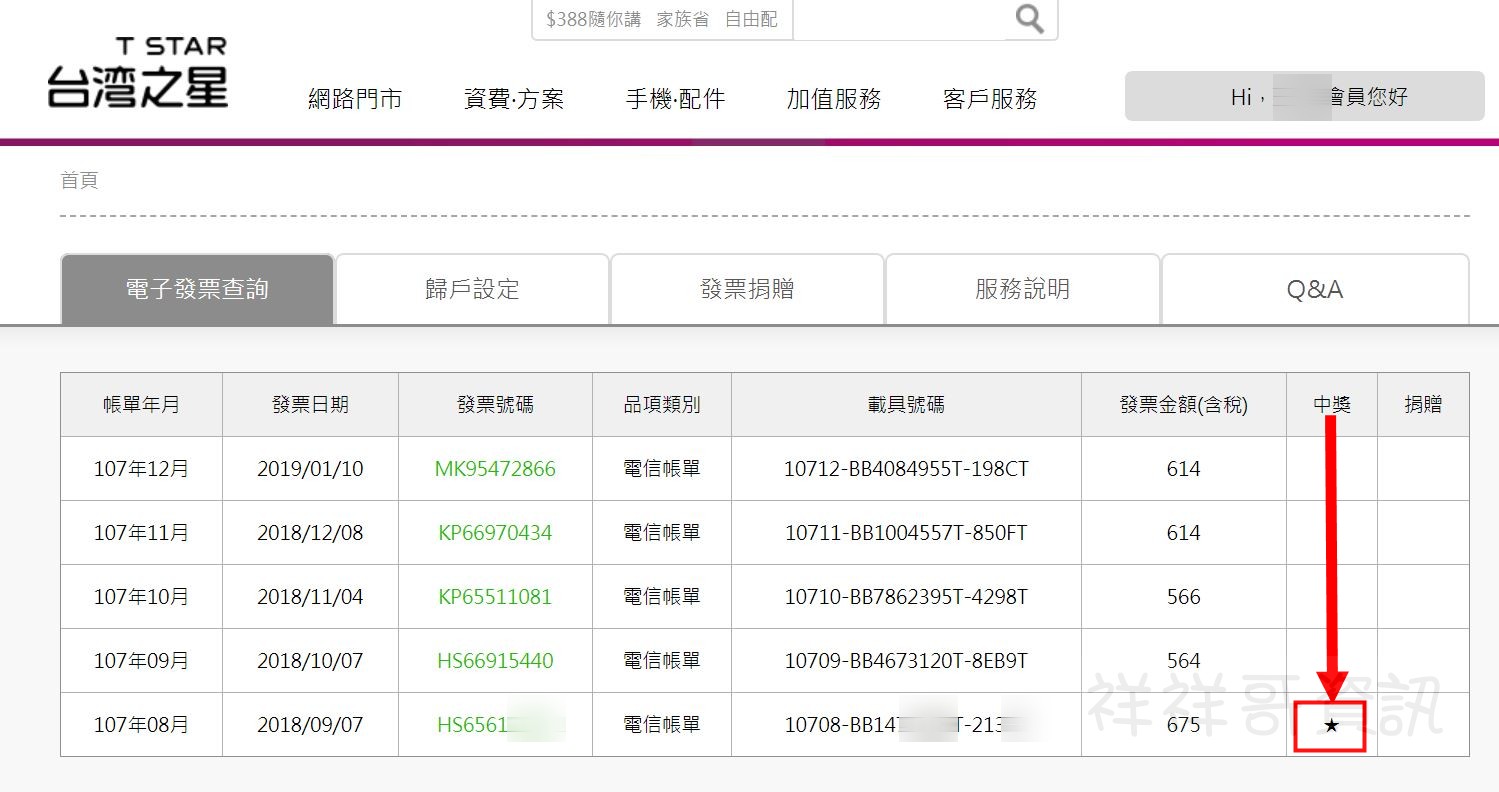Select the 564 invoice amount cell
This screenshot has width=1499, height=792.
click(1184, 661)
